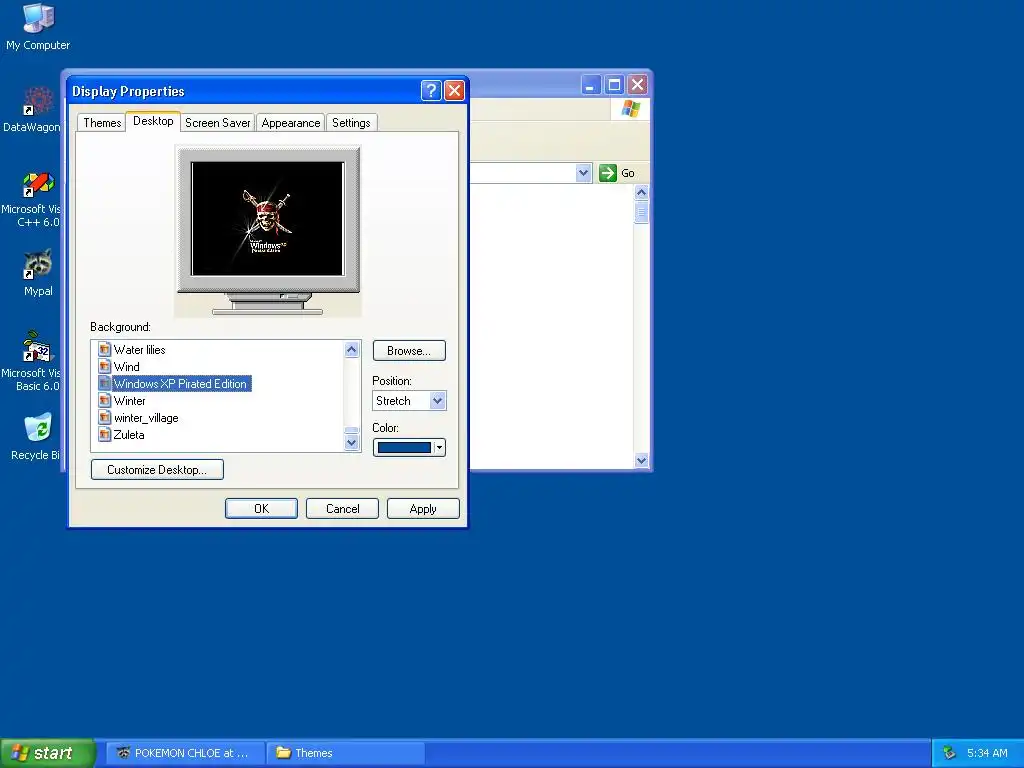Open the Position Stretch dropdown
Viewport: 1024px width, 768px height.
tap(438, 400)
